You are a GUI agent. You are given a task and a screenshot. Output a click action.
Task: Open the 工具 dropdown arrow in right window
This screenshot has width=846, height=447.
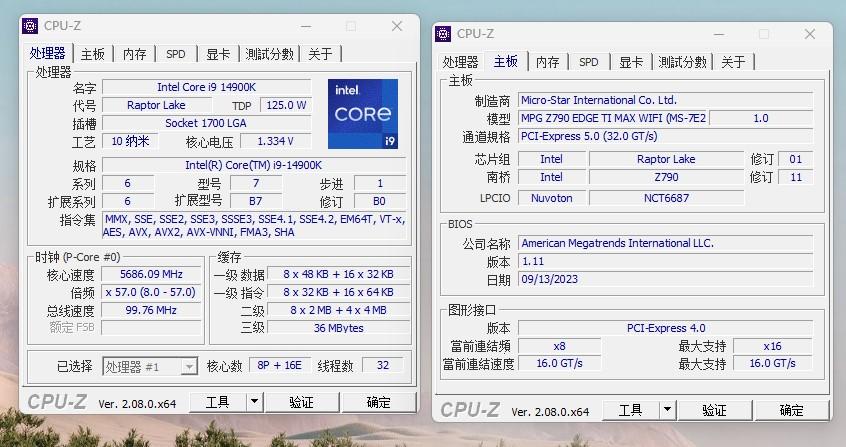coord(667,410)
